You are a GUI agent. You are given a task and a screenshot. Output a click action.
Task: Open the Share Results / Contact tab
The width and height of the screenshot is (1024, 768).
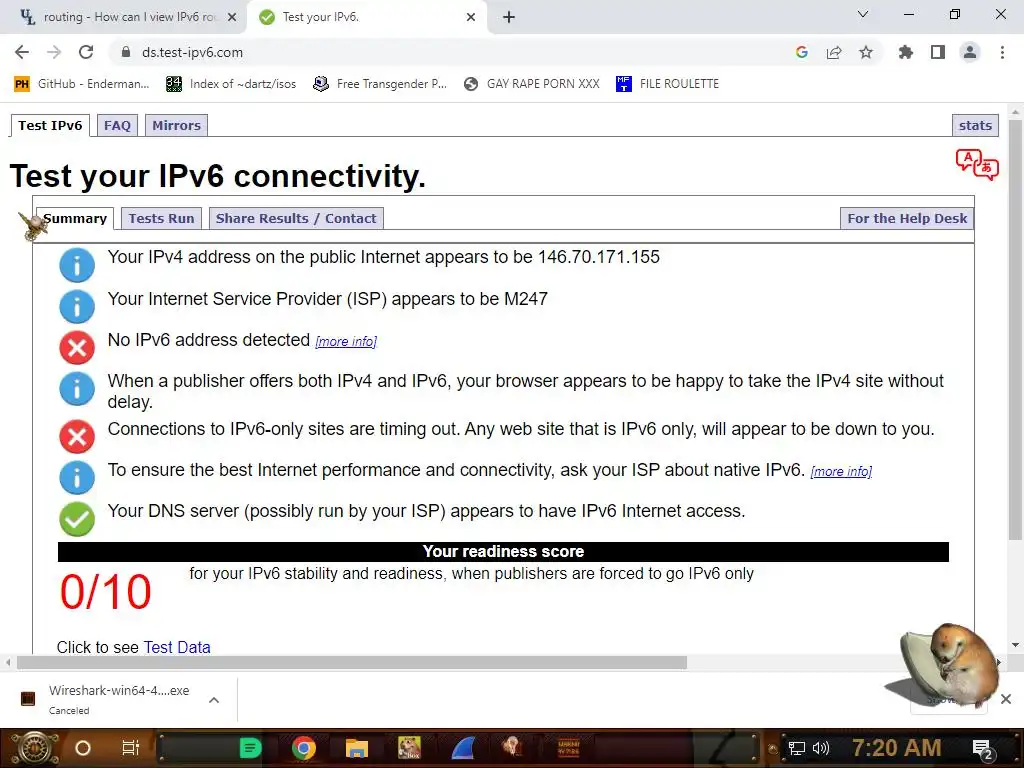coord(296,218)
